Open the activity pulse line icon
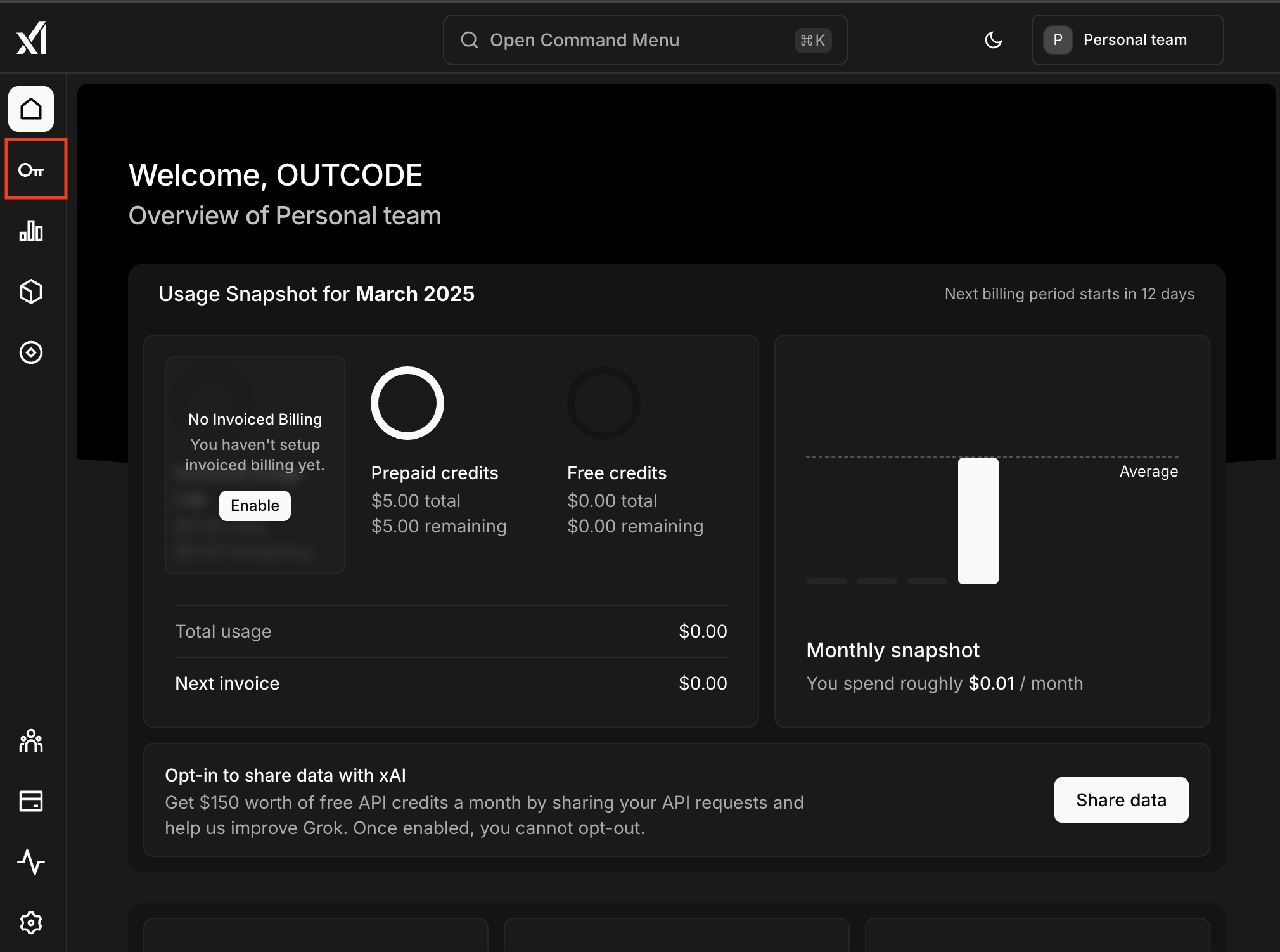Screen dimensions: 1280x952 pyautogui.click(x=31, y=862)
